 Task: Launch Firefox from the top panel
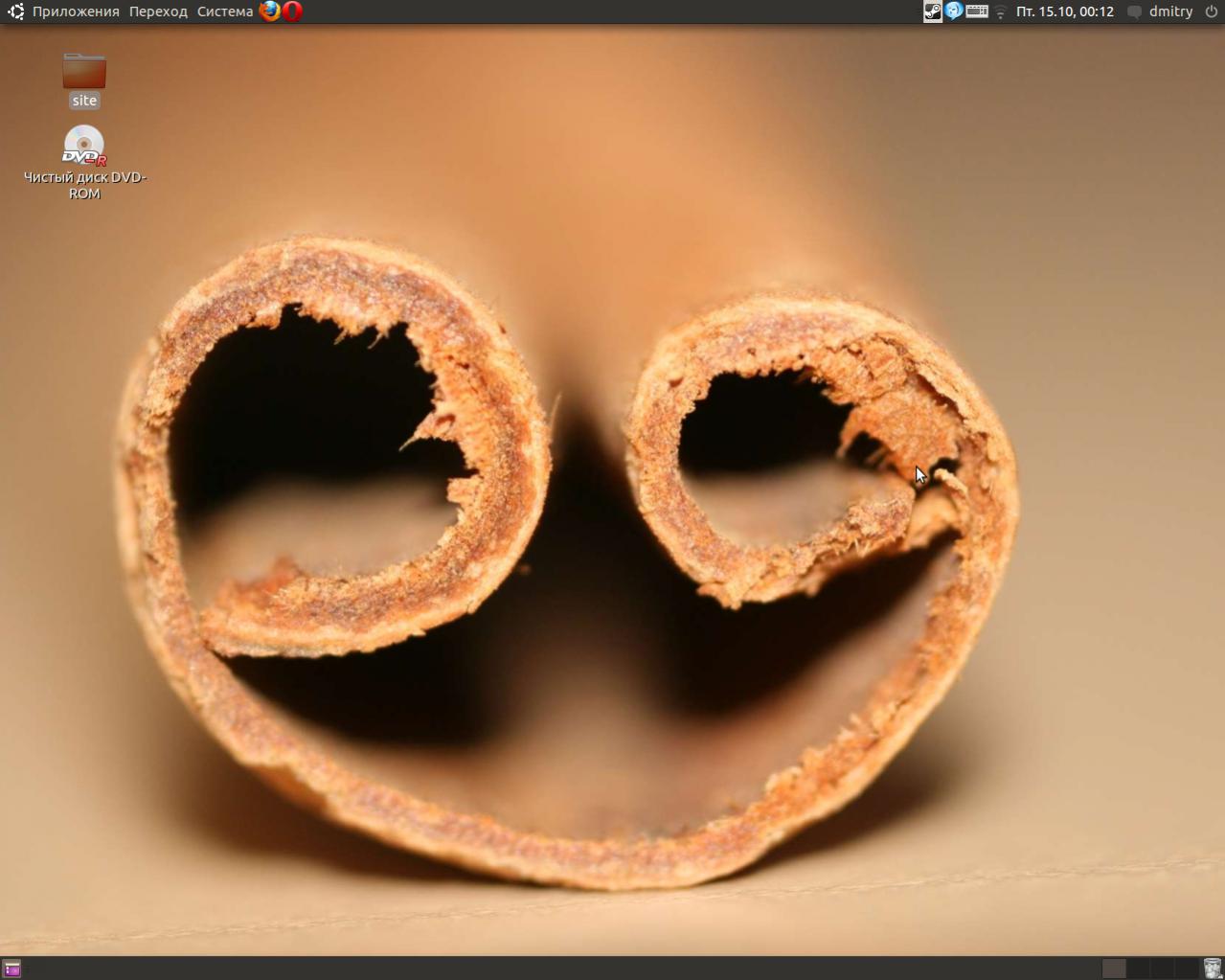pos(270,11)
